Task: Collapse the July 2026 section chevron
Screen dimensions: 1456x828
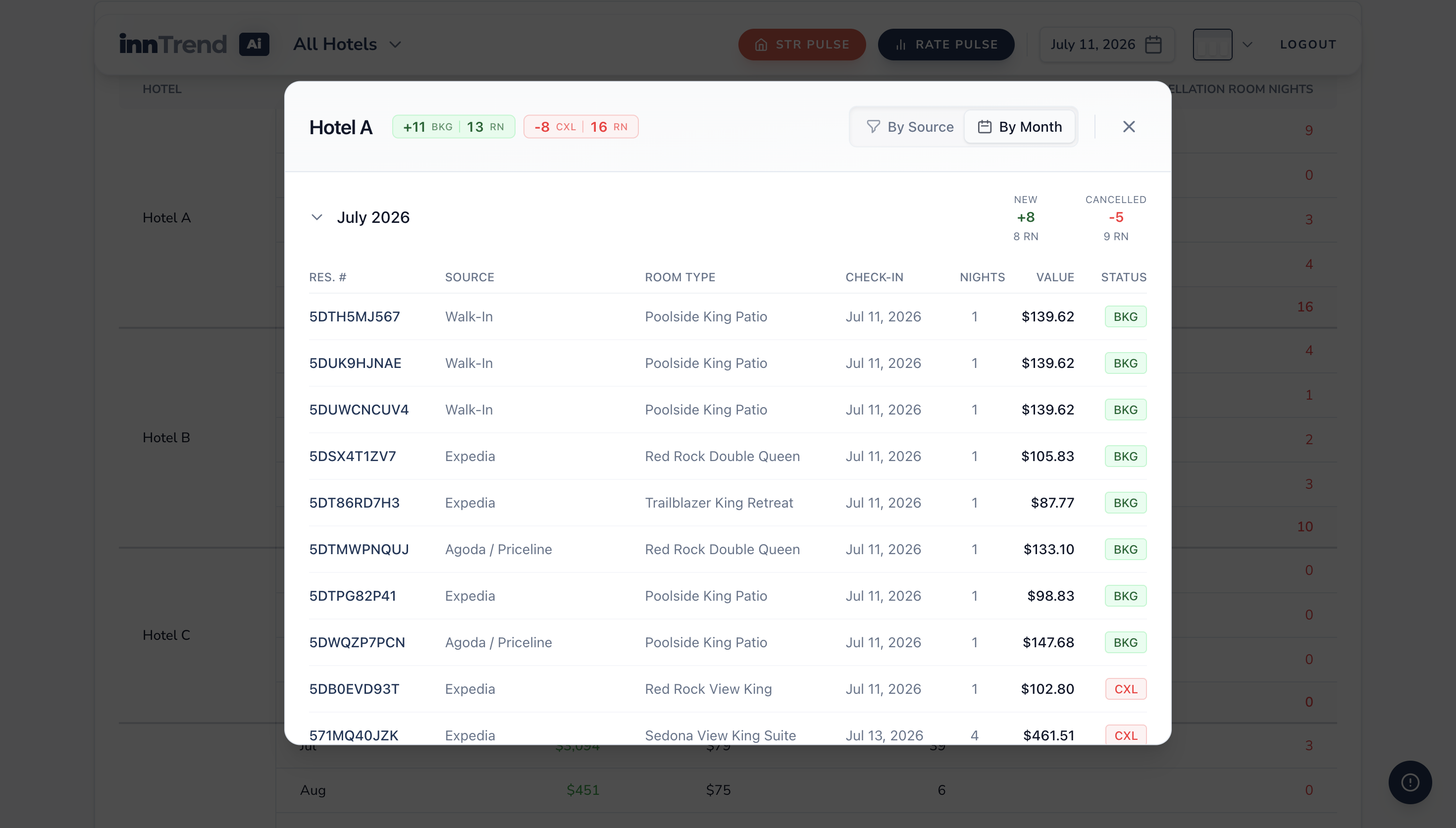Action: (316, 217)
